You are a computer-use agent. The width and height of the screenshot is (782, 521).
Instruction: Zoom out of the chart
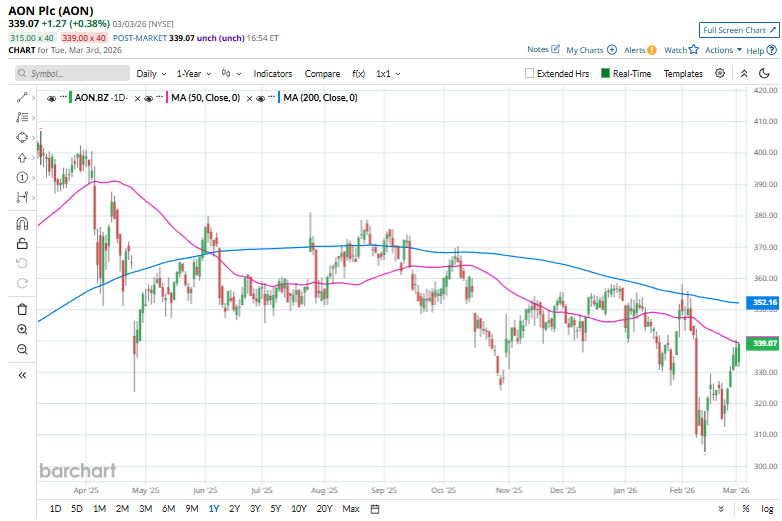[x=22, y=349]
